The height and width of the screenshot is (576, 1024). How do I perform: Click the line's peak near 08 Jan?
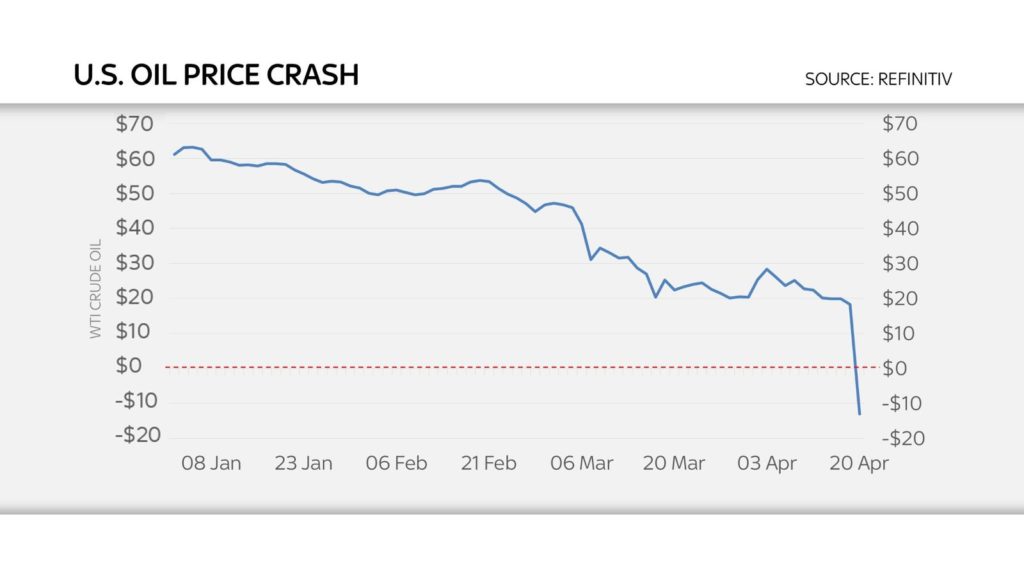tap(189, 147)
